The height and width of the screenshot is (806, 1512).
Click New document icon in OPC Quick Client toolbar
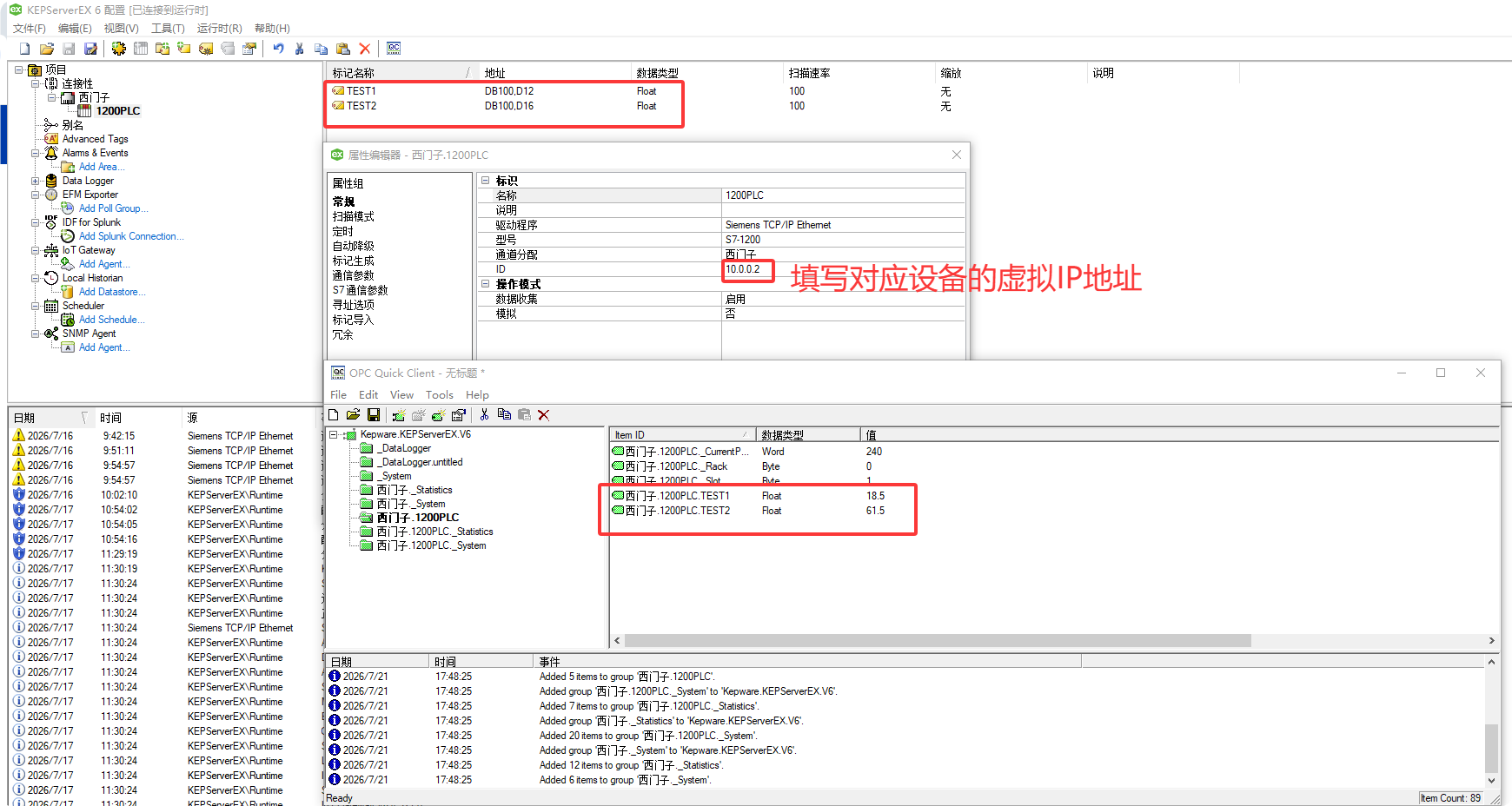coord(333,415)
